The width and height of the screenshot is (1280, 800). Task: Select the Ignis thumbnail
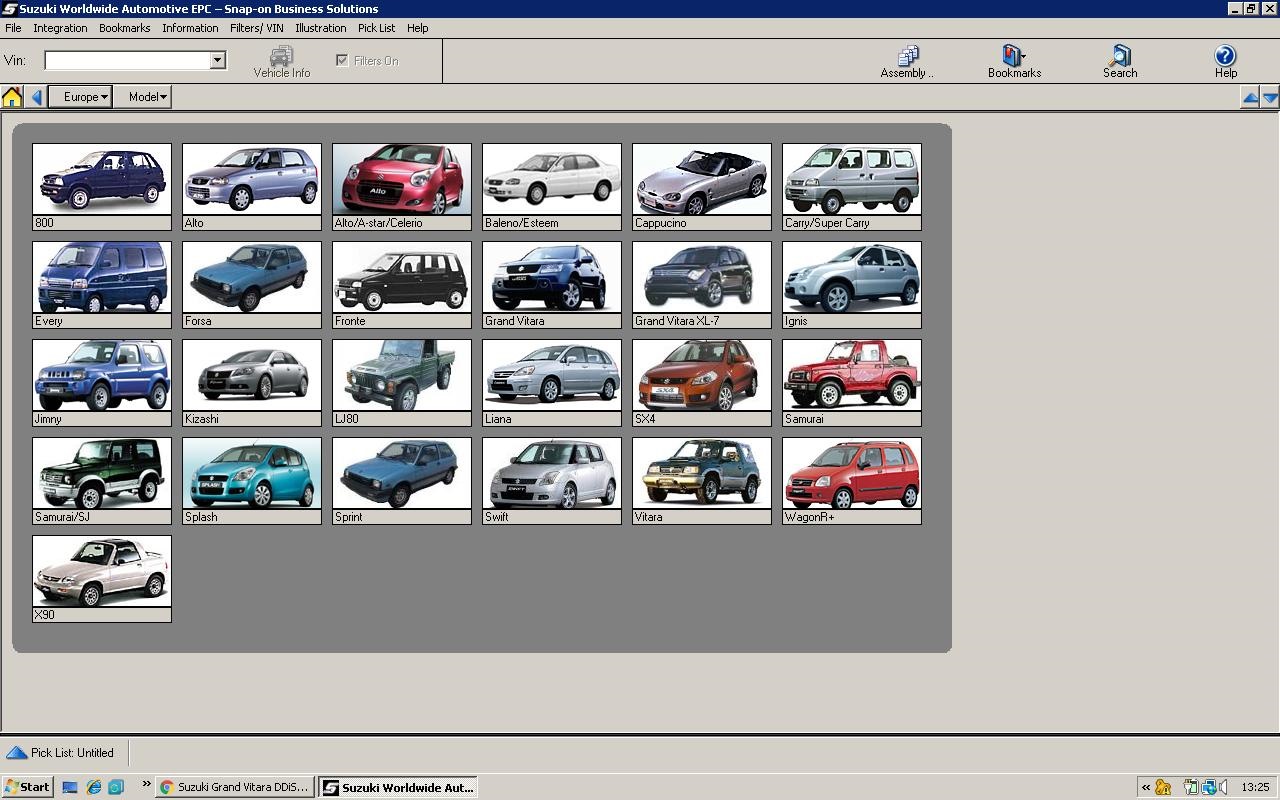click(x=852, y=285)
